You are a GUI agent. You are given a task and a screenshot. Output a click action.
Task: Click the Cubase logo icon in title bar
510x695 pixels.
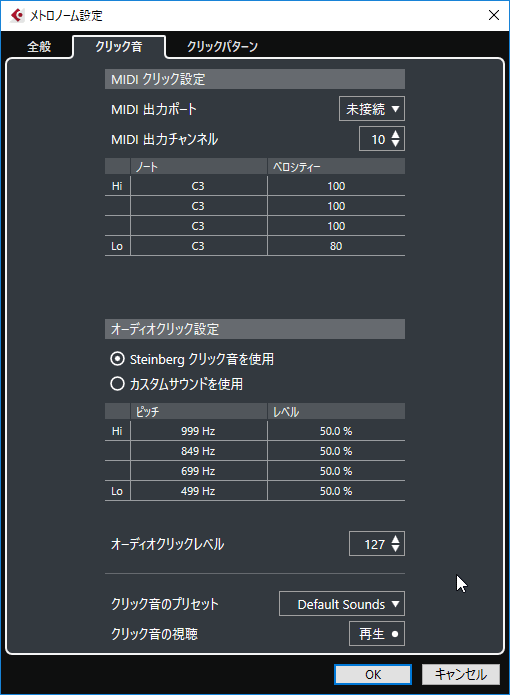17,16
